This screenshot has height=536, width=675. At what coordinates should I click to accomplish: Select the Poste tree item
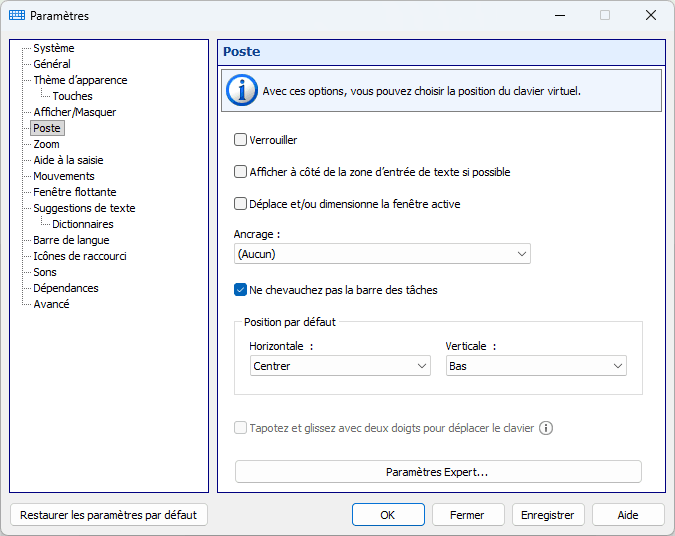[47, 128]
